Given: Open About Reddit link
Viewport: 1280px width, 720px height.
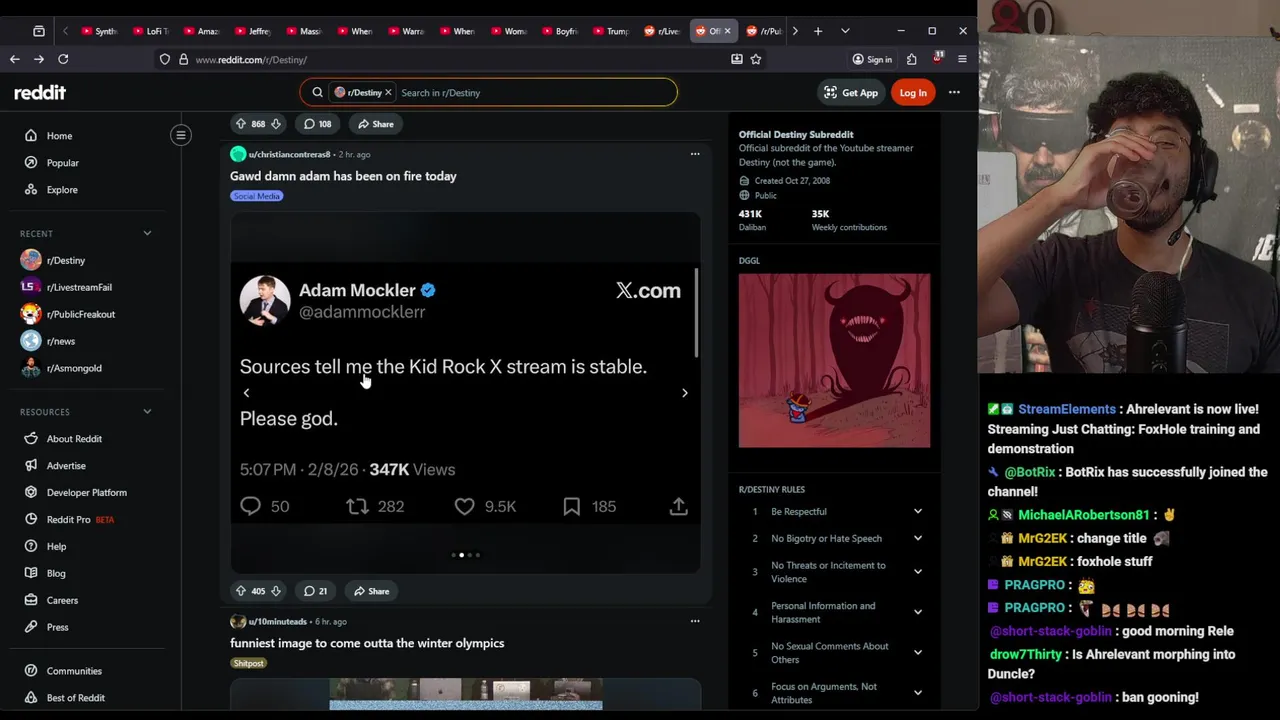Looking at the screenshot, I should click(74, 439).
